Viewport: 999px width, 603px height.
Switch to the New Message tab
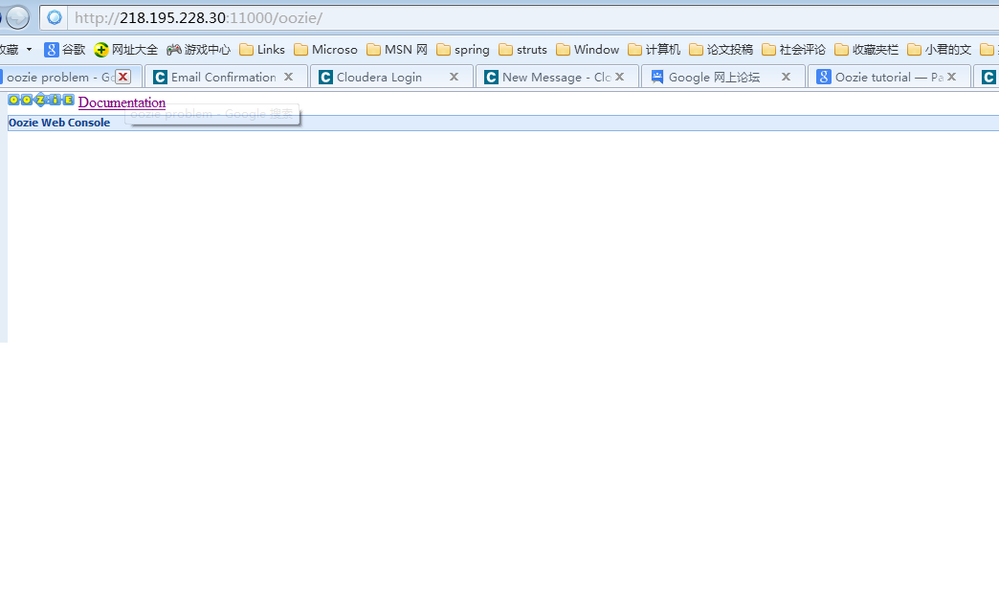(556, 77)
